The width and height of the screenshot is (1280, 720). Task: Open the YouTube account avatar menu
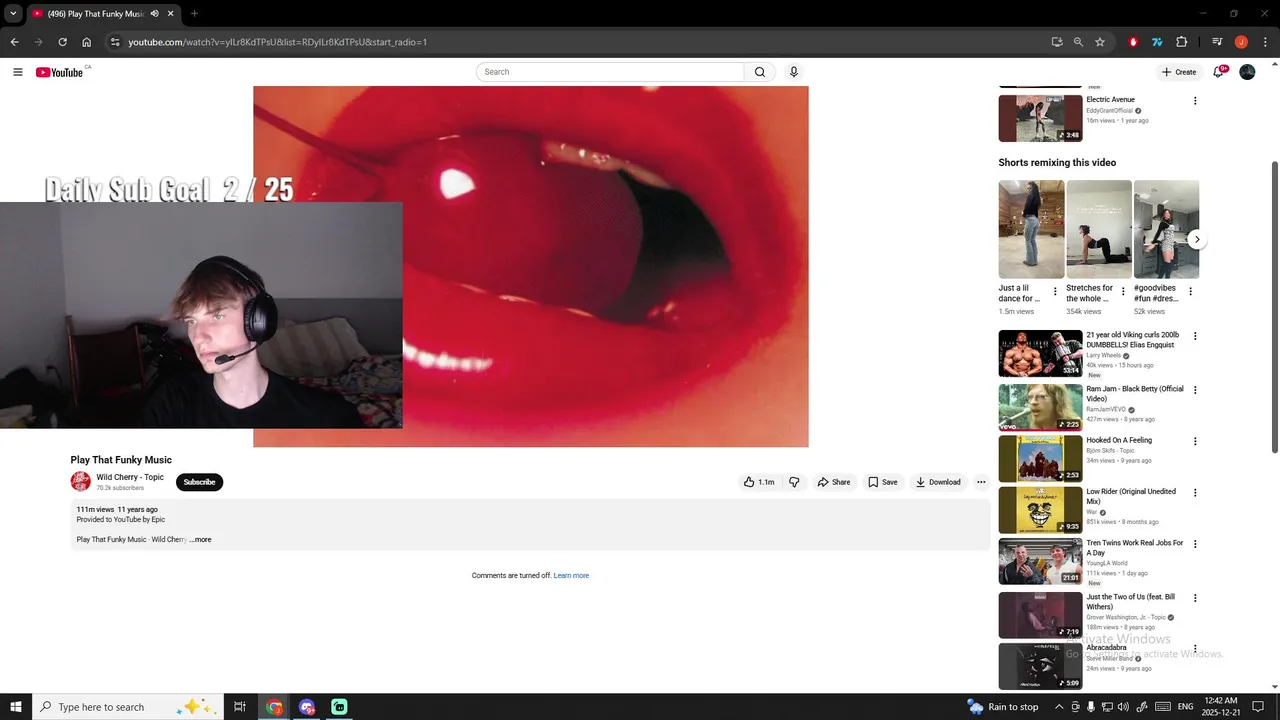[1247, 72]
